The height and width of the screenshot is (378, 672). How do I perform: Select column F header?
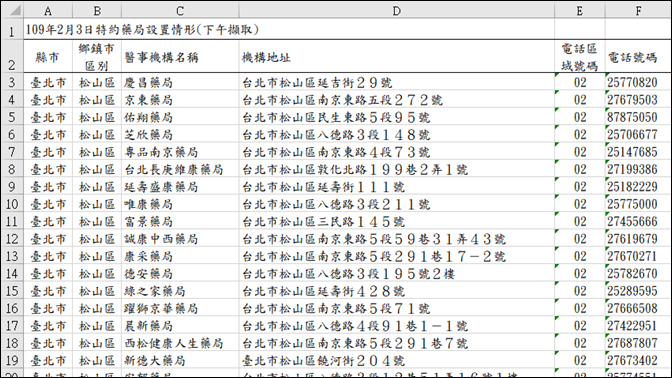tap(638, 10)
